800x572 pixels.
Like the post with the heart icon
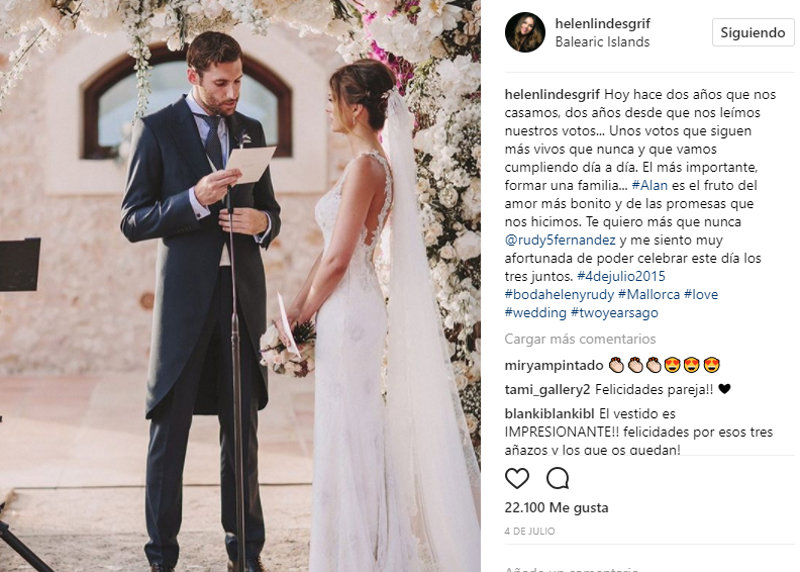point(517,478)
